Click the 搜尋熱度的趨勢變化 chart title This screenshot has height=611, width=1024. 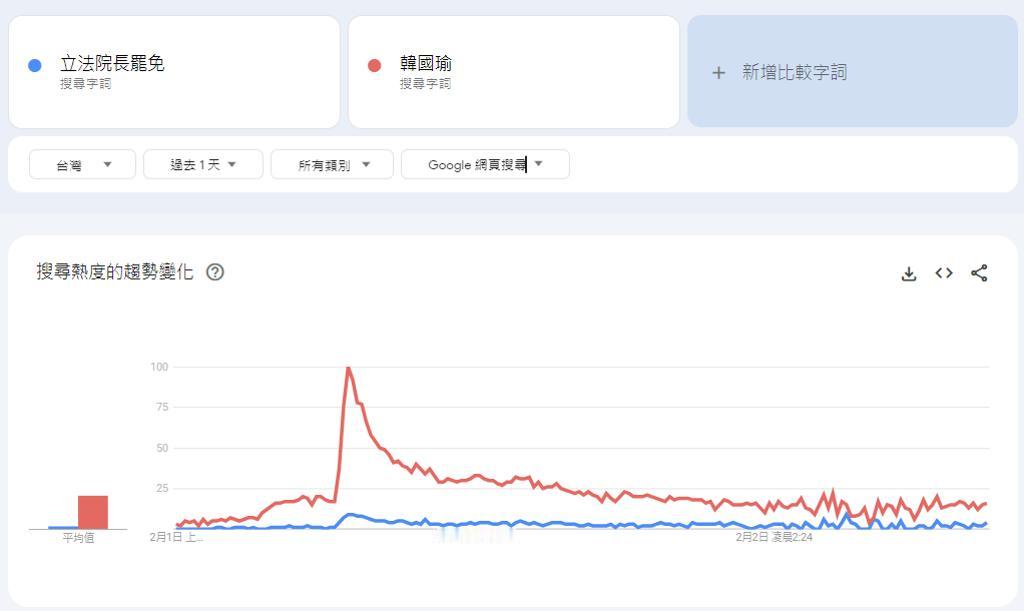(x=115, y=272)
